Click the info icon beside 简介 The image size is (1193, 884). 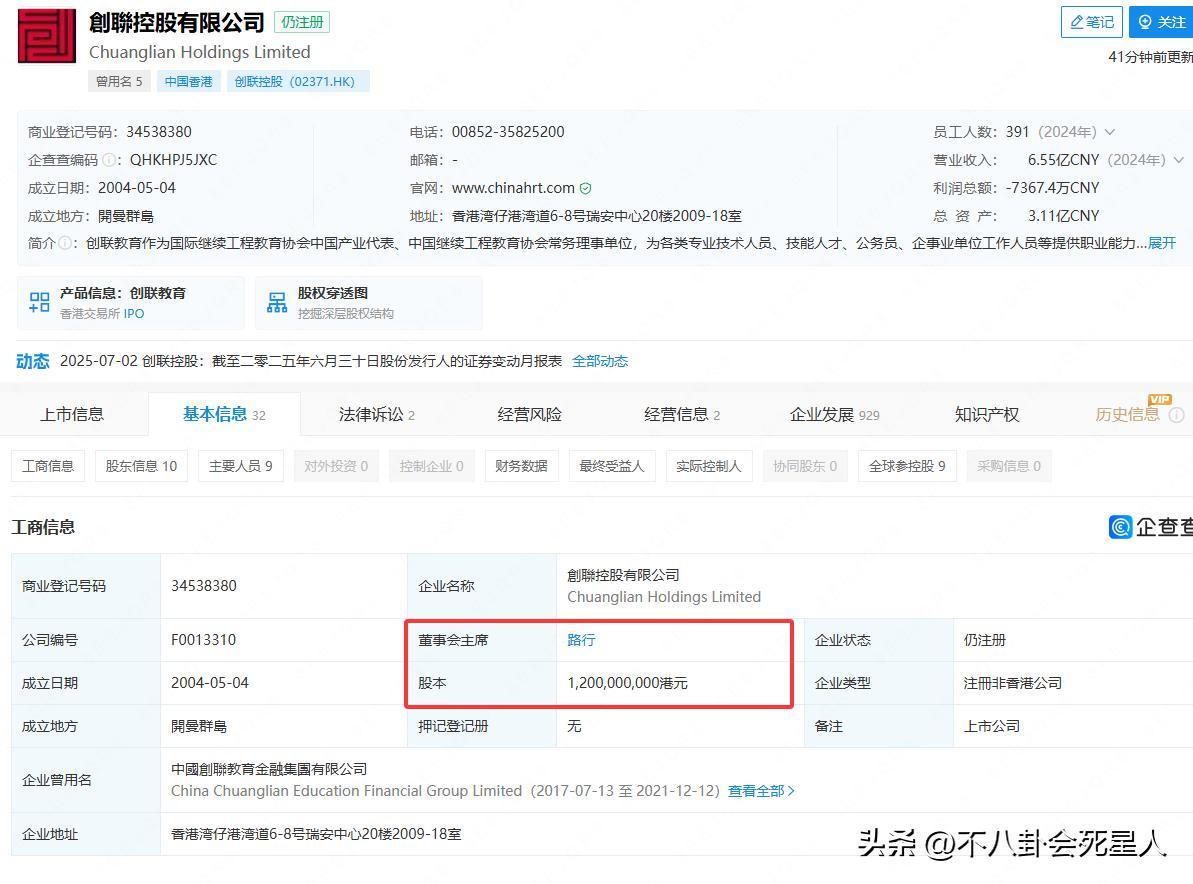[65, 243]
